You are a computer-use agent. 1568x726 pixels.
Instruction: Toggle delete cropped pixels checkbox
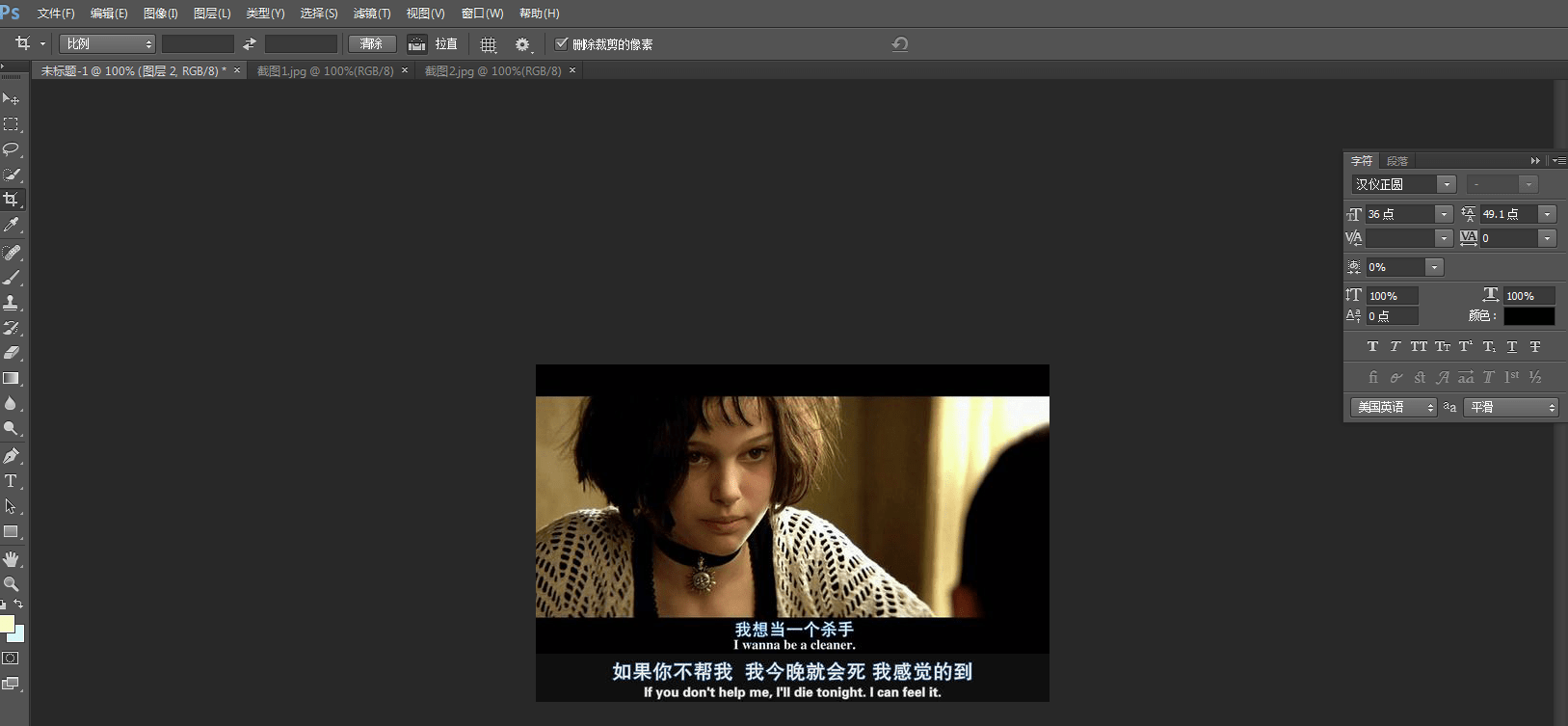(x=562, y=43)
